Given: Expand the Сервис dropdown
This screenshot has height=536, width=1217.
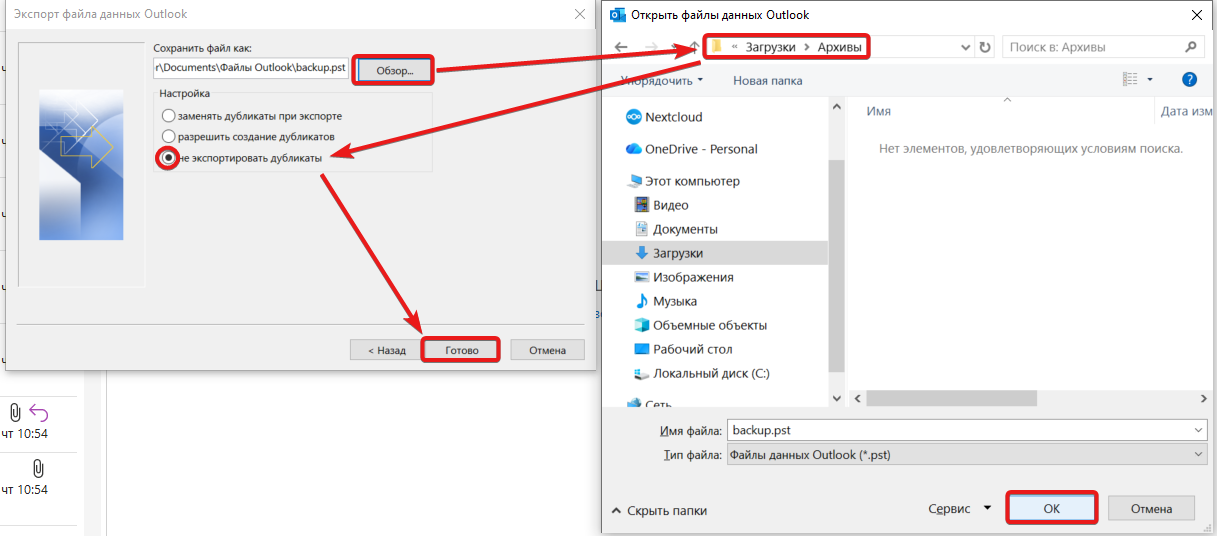Looking at the screenshot, I should tap(958, 509).
